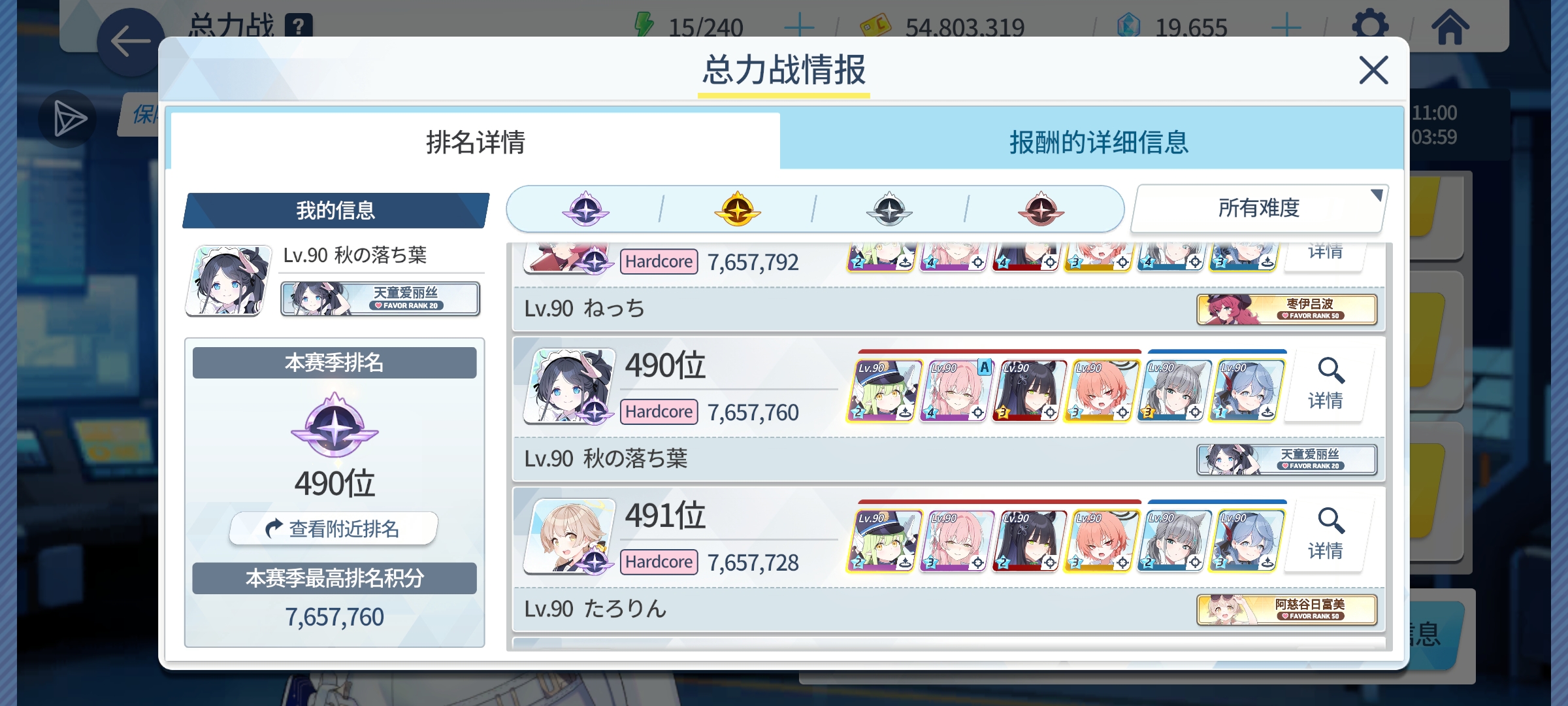Viewport: 1568px width, 706px height.
Task: Click the 490位 player avatar thumbnail
Action: pos(570,386)
